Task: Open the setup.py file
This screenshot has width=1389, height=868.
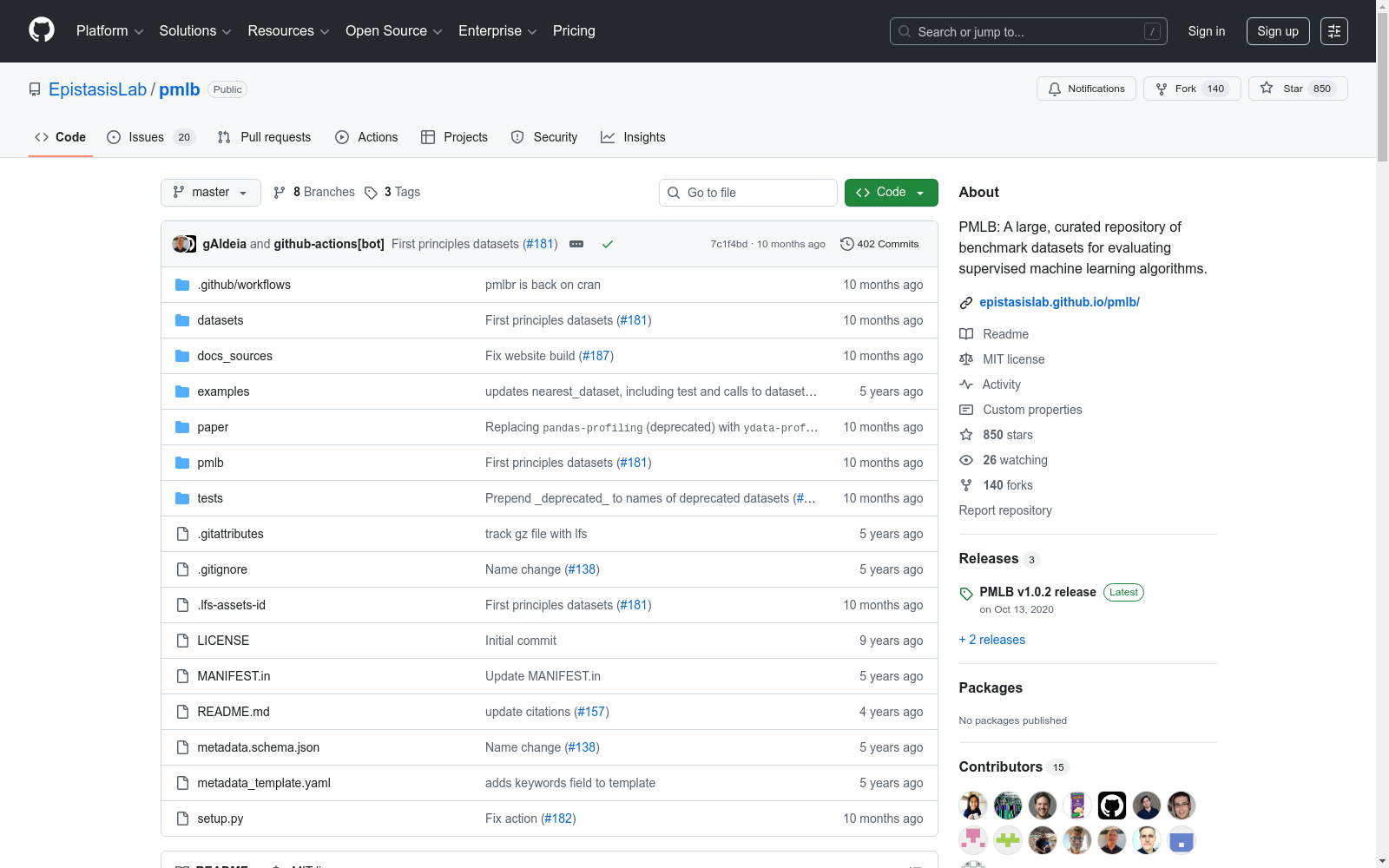Action: tap(221, 819)
